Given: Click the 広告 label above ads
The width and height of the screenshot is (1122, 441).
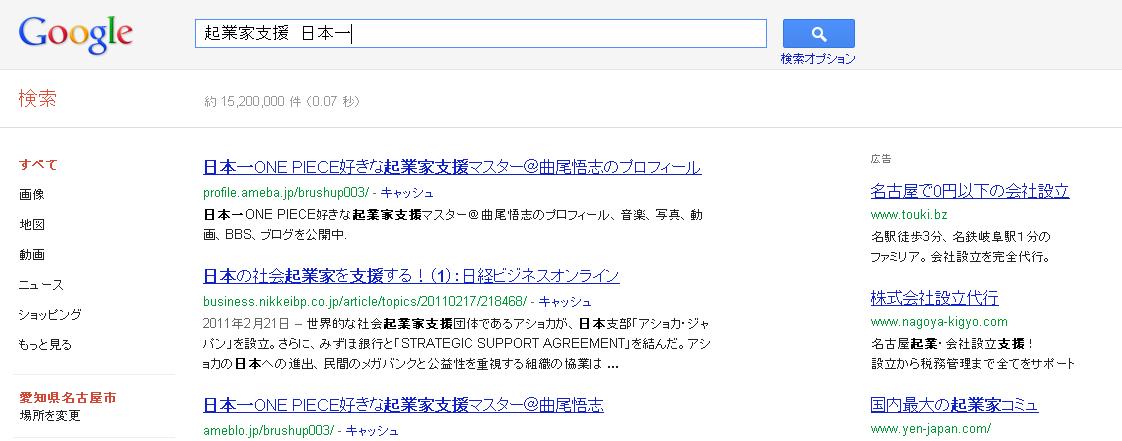Looking at the screenshot, I should 881,159.
